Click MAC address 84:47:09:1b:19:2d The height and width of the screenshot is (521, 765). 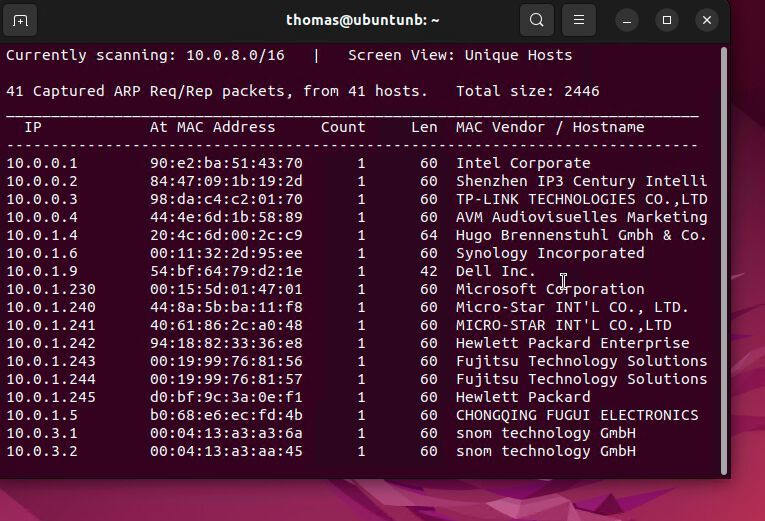[226, 181]
